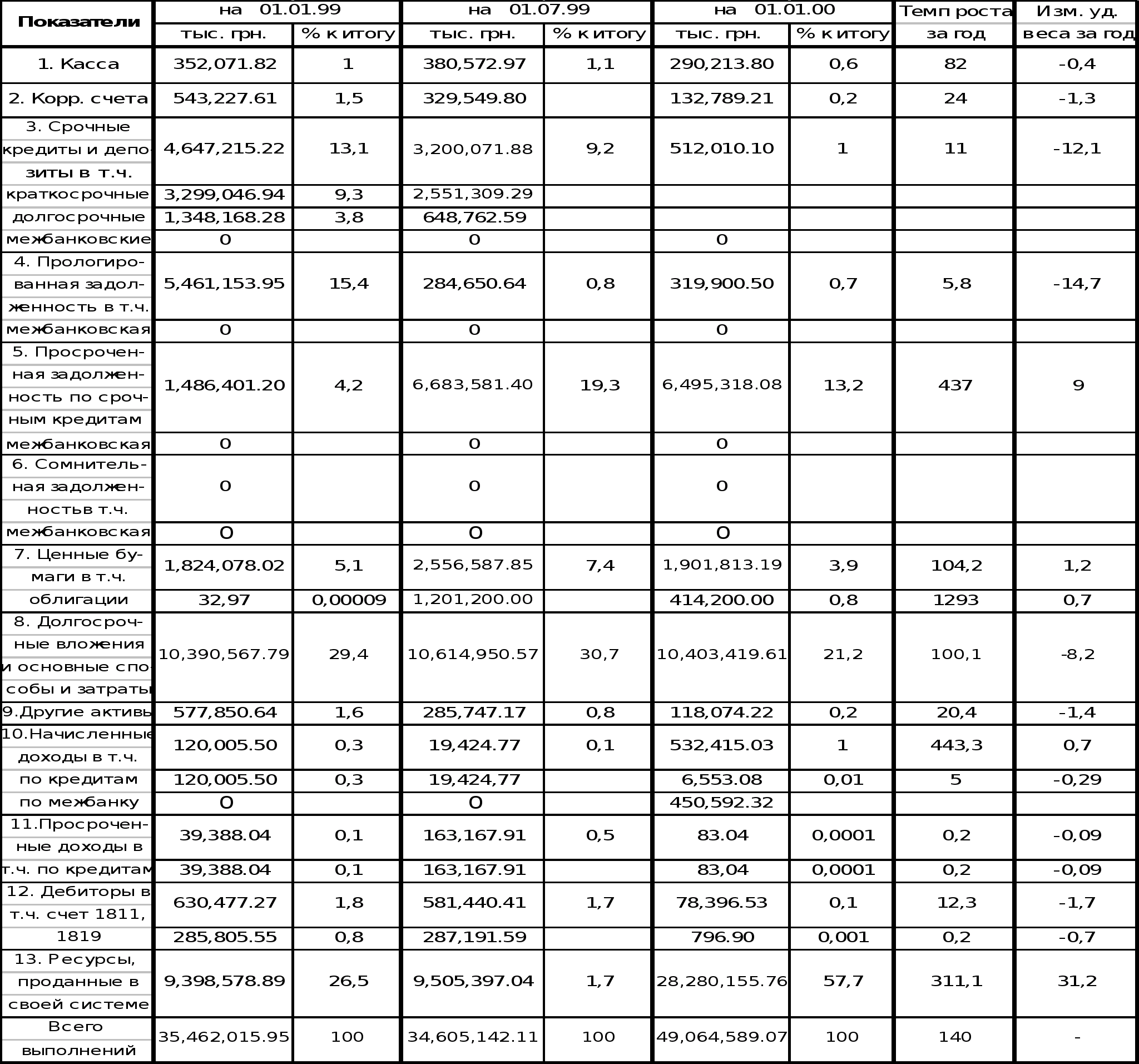Select the 'на 01.01.00' column header
Image resolution: width=1139 pixels, height=1064 pixels.
tap(774, 10)
